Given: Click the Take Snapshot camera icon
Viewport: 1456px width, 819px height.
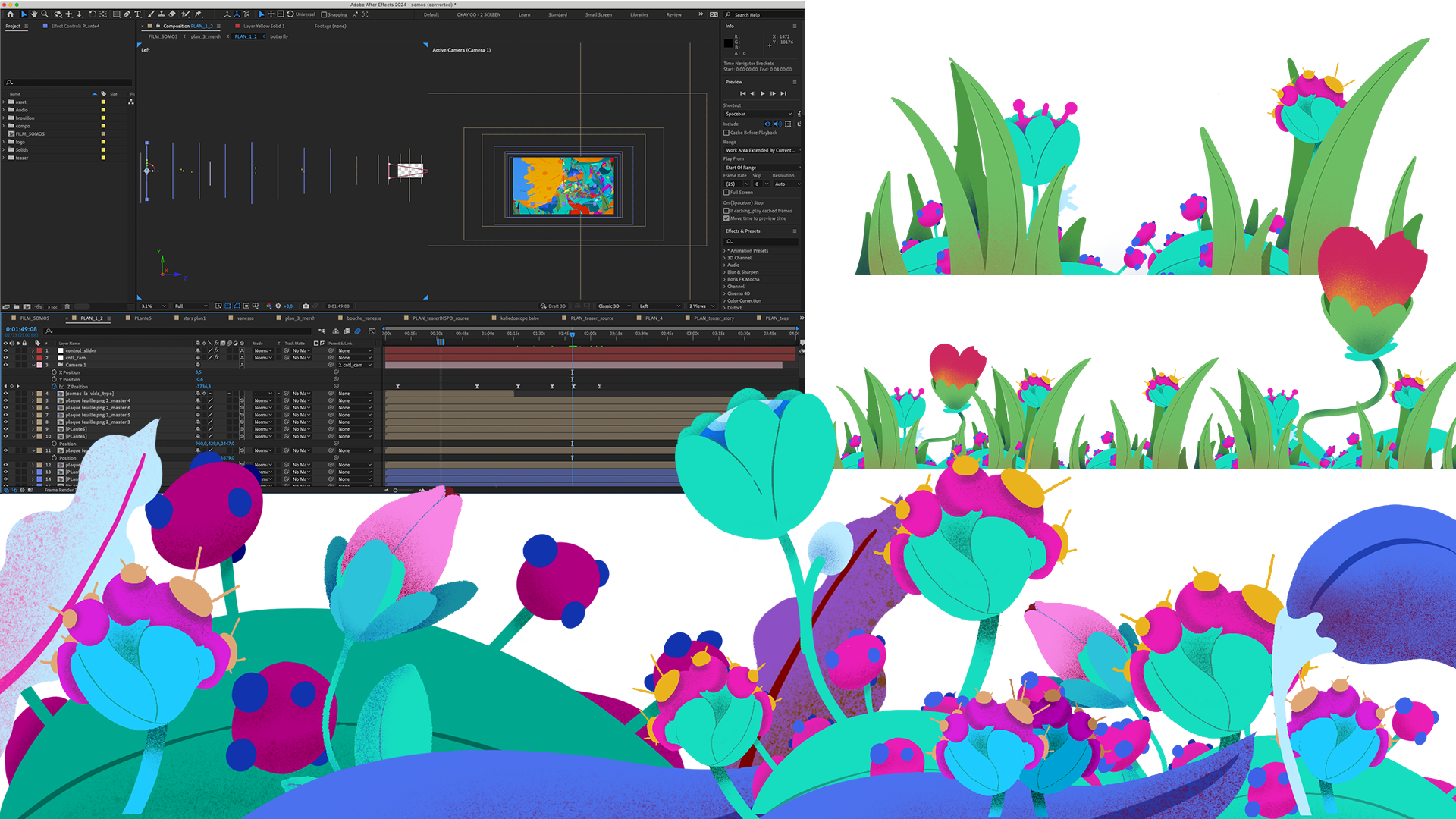Looking at the screenshot, I should pos(306,306).
